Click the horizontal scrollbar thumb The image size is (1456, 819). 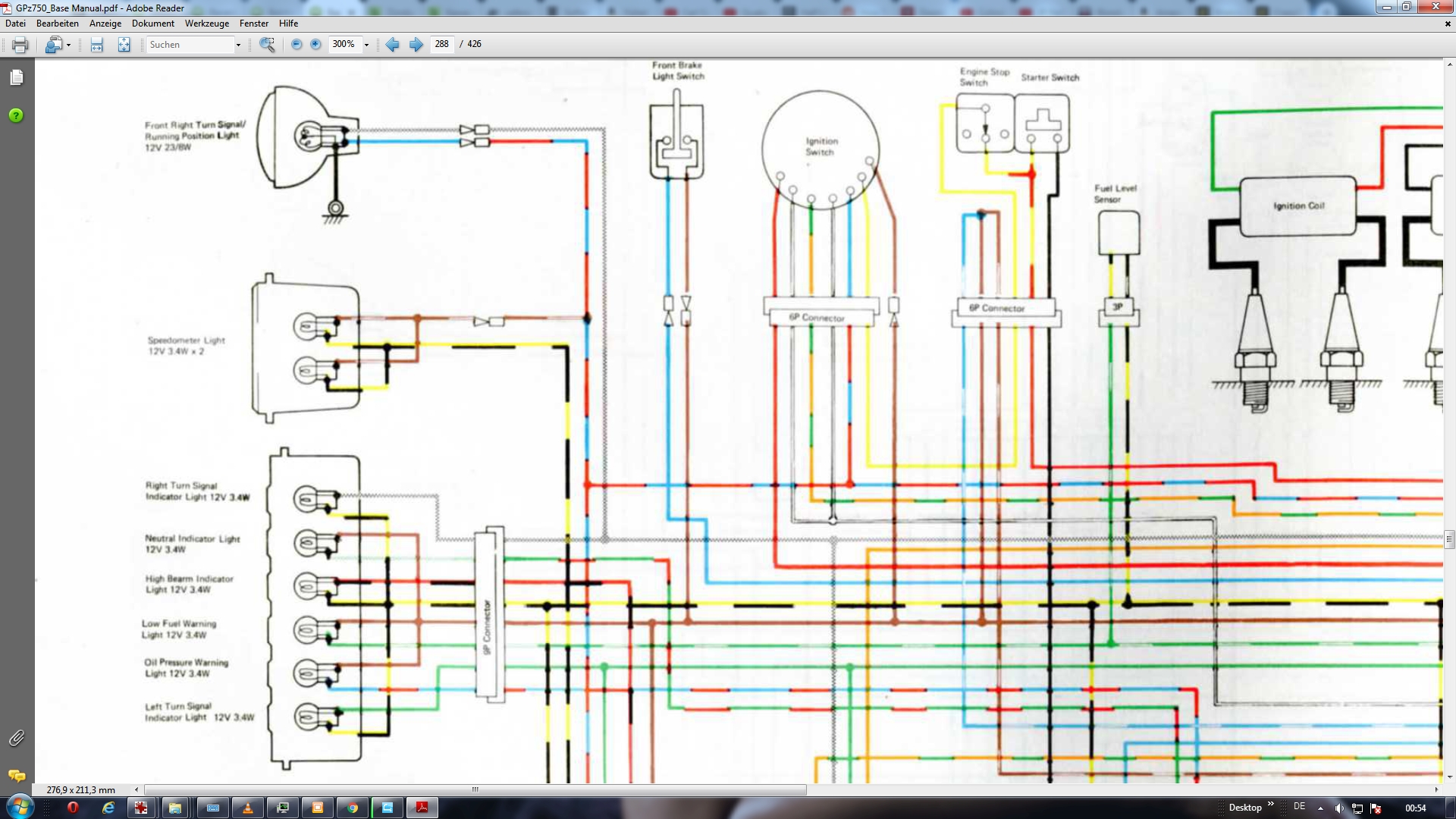pyautogui.click(x=475, y=789)
